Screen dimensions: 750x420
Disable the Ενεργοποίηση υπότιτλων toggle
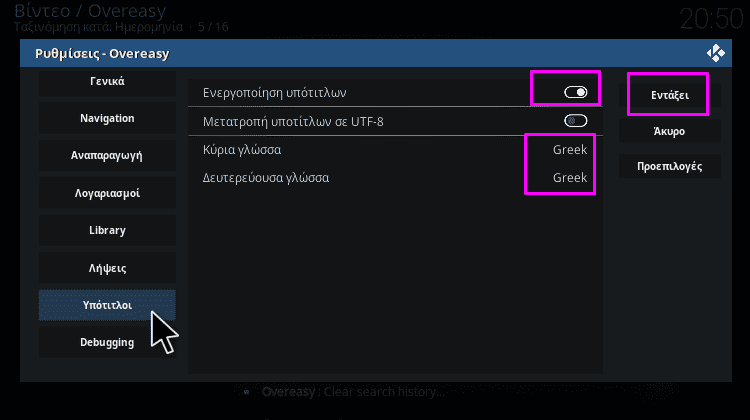click(575, 92)
